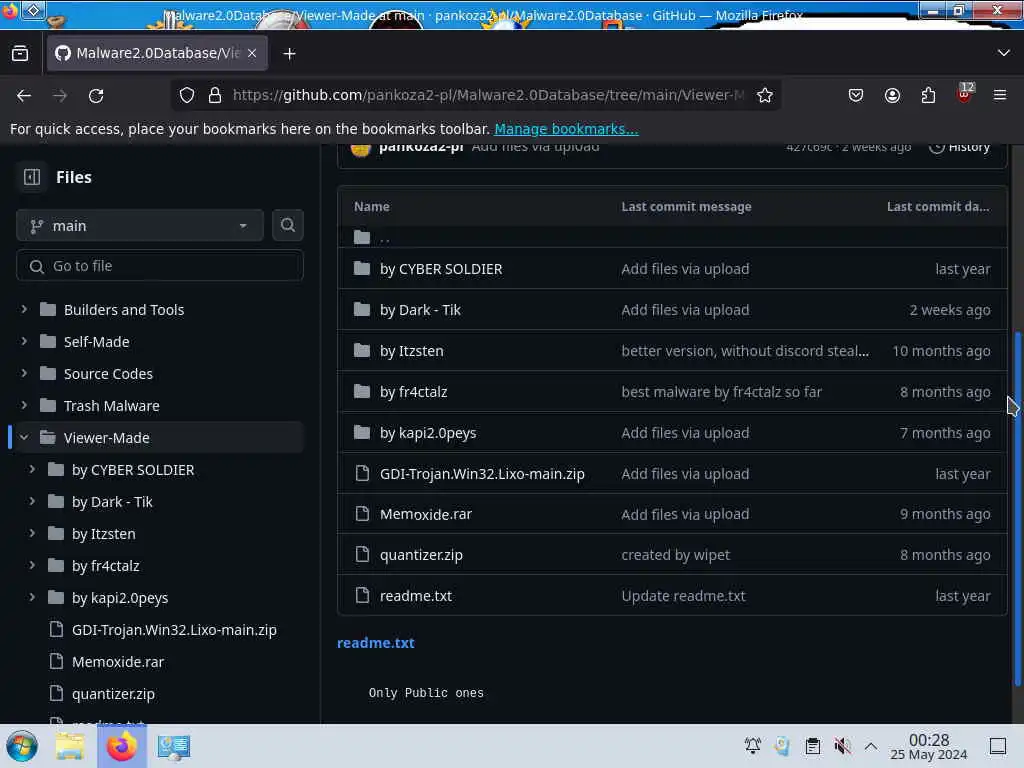The height and width of the screenshot is (768, 1024).
Task: Open the Firefox hamburger menu
Action: click(1000, 95)
